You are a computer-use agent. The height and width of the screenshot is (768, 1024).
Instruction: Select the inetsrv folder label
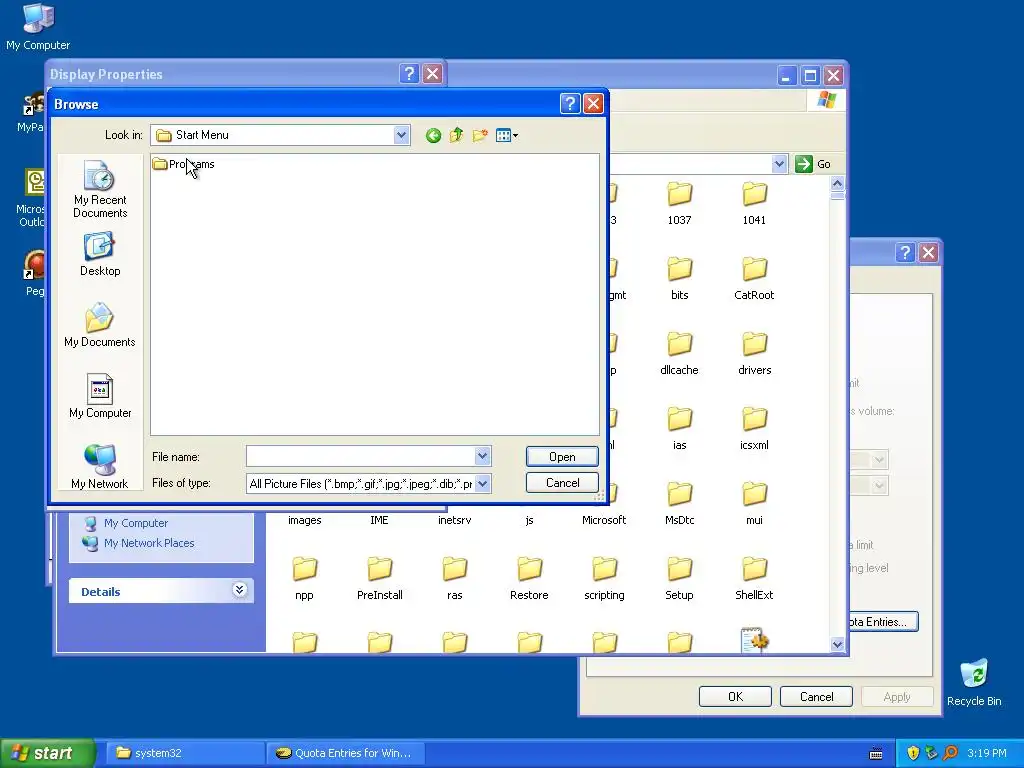455,520
